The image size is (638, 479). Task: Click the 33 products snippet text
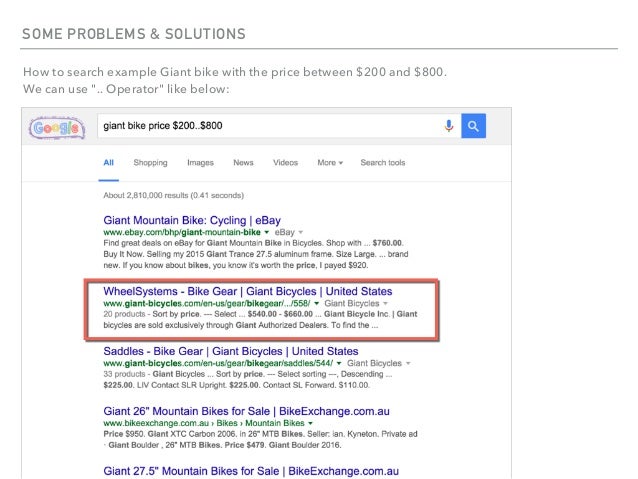point(124,374)
